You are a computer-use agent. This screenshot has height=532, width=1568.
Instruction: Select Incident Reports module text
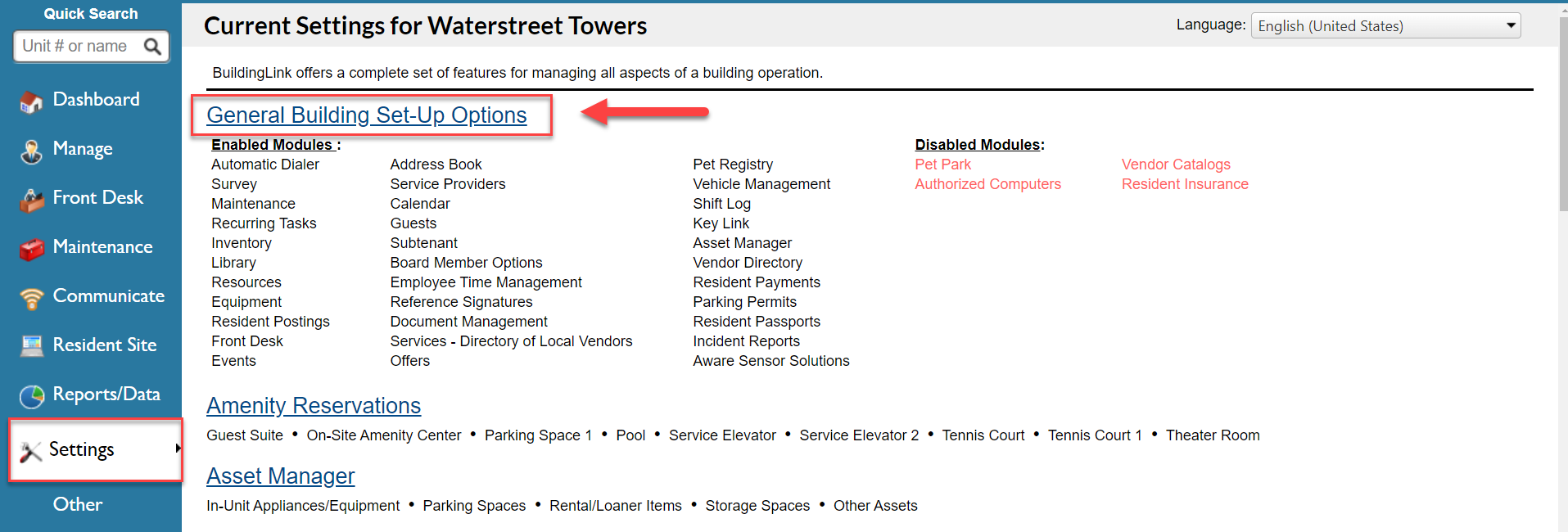point(746,341)
